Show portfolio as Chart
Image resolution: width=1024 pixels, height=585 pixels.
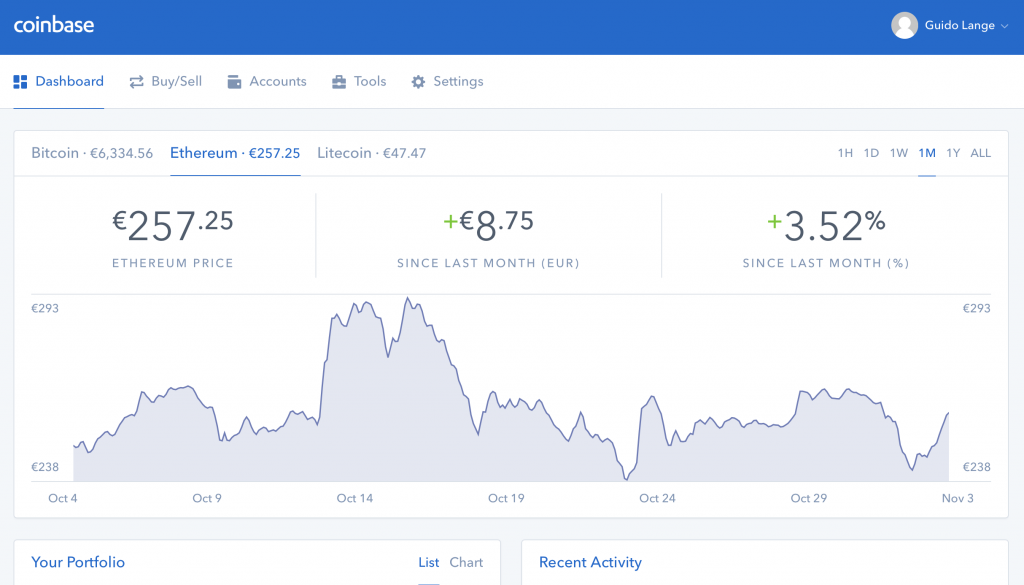click(466, 562)
